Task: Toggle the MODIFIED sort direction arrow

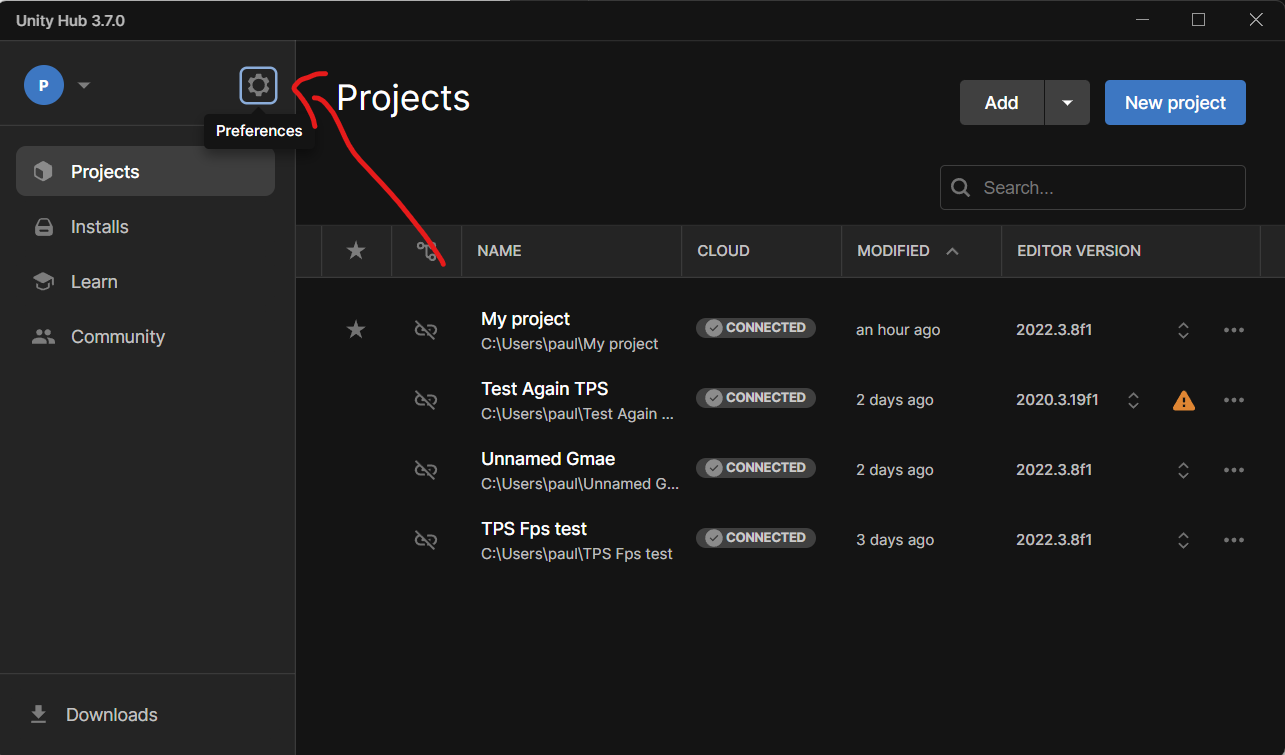Action: (952, 251)
